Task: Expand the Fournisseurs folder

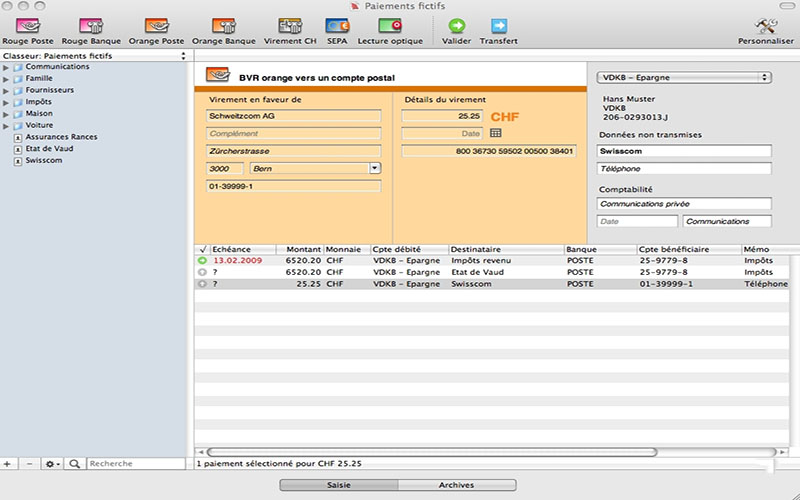Action: (6, 91)
